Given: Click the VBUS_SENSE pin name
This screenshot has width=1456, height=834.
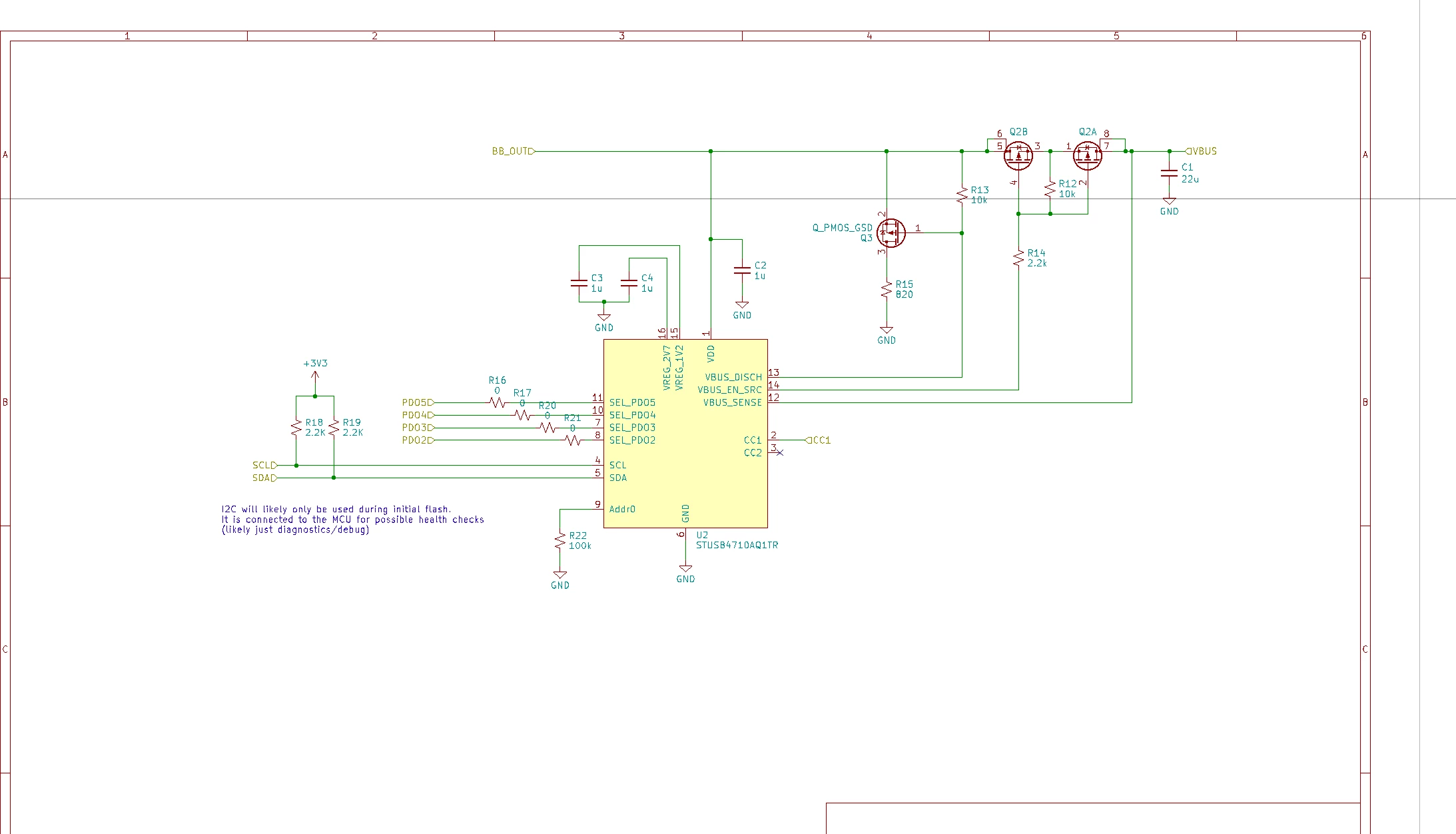Looking at the screenshot, I should [x=732, y=402].
